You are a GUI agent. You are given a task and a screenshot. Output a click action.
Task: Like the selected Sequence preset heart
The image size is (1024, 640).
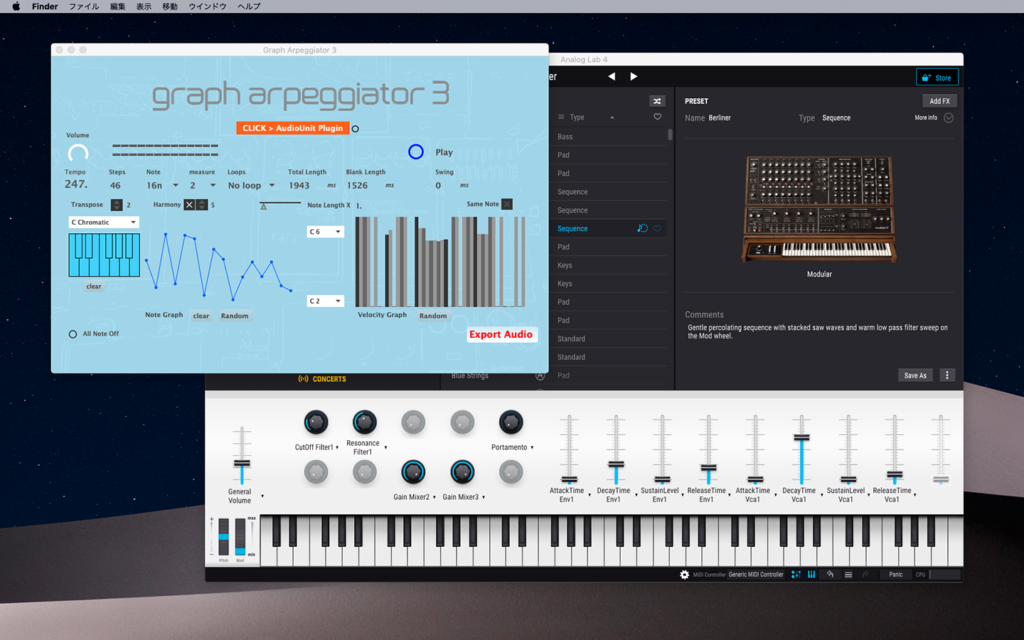tap(657, 229)
